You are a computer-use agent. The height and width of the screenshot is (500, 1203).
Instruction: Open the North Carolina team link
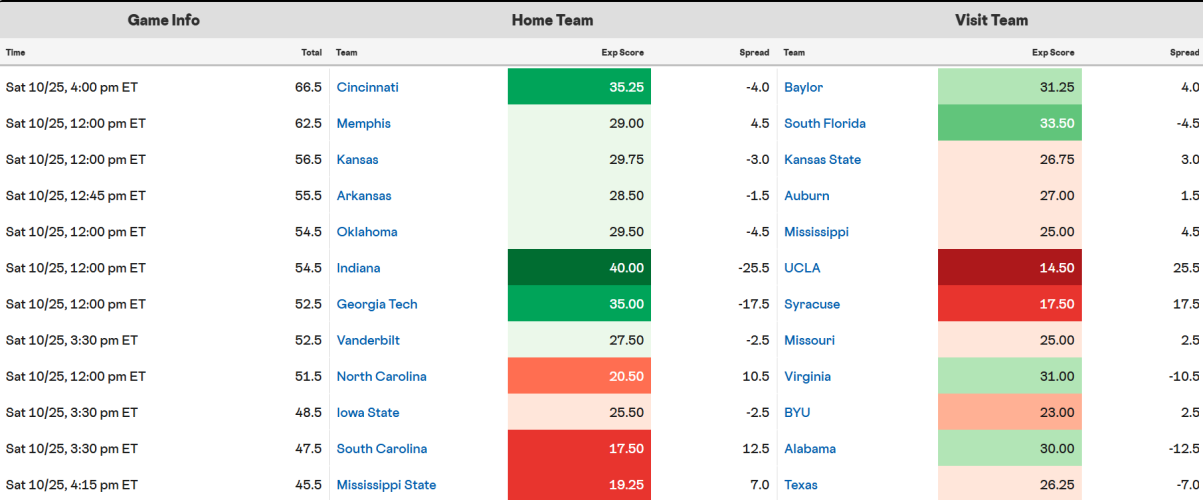pyautogui.click(x=381, y=377)
